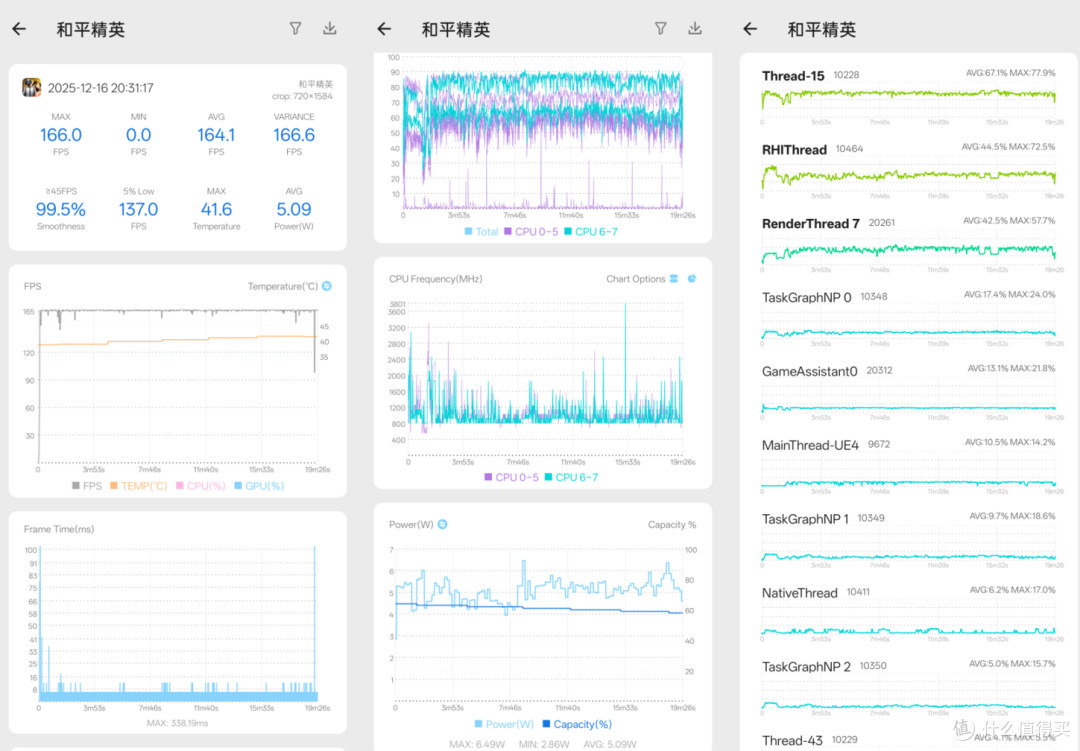The image size is (1080, 751).
Task: Click the 2025-12-16 20:31:17 timestamp
Action: [x=101, y=88]
